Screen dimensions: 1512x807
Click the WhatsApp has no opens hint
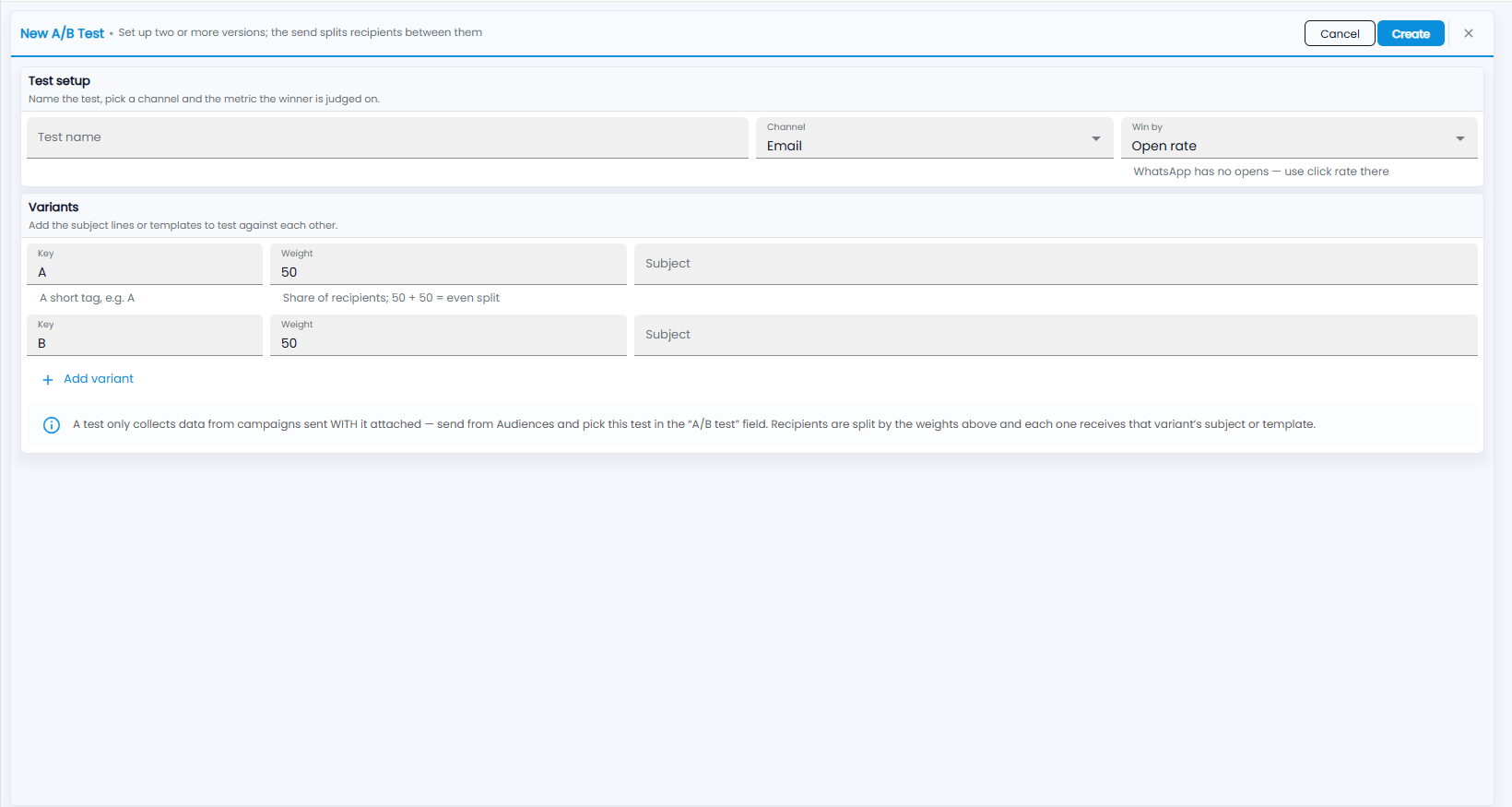1261,172
